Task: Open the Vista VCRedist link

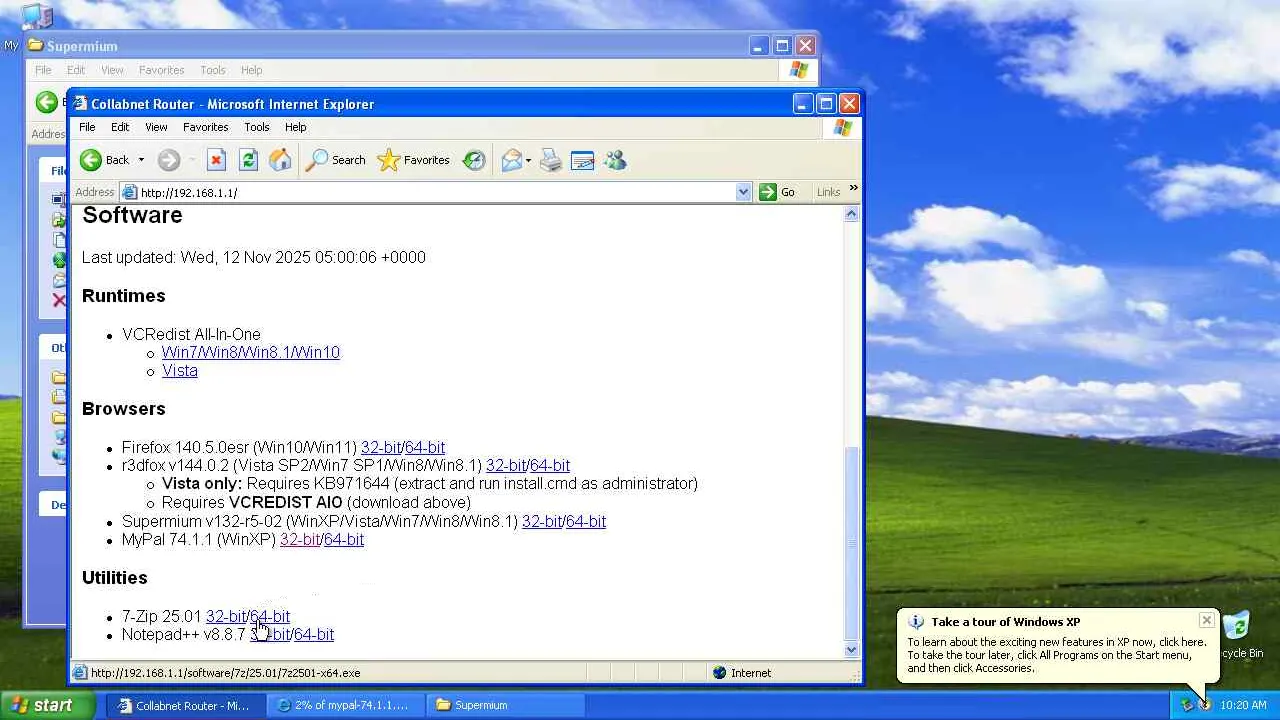Action: pyautogui.click(x=180, y=370)
